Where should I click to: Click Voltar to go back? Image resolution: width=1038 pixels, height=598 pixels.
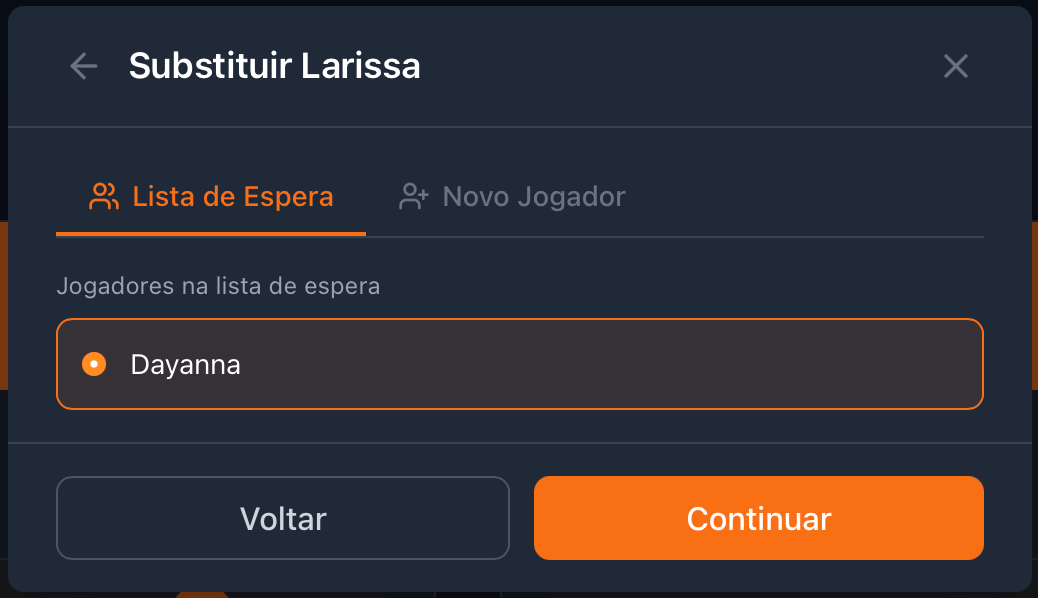pos(283,518)
